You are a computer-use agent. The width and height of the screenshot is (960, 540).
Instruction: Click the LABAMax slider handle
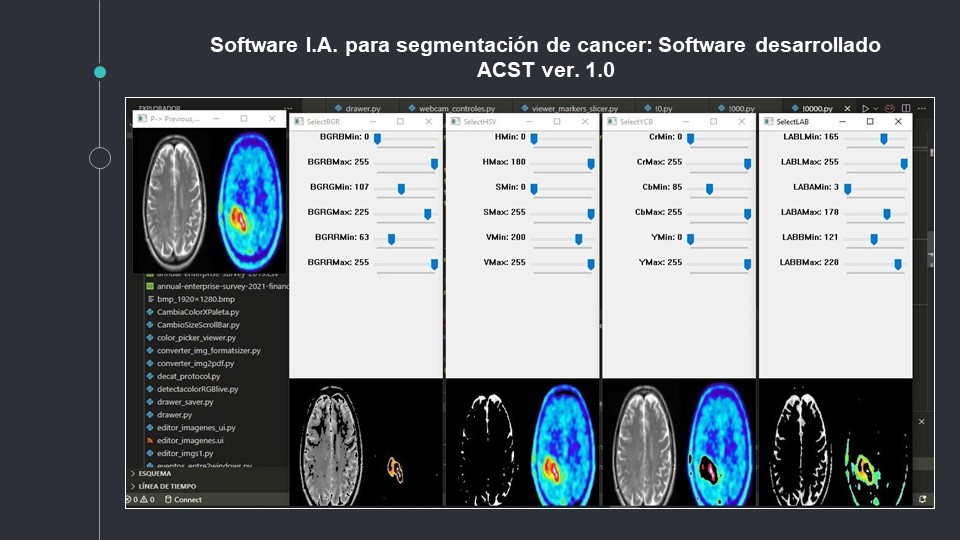pos(886,213)
